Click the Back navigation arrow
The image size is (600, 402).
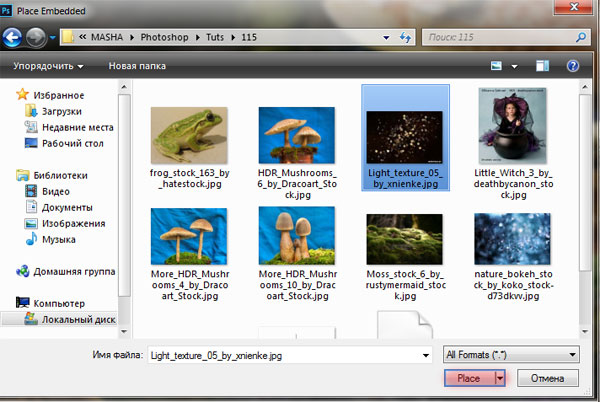(12, 37)
